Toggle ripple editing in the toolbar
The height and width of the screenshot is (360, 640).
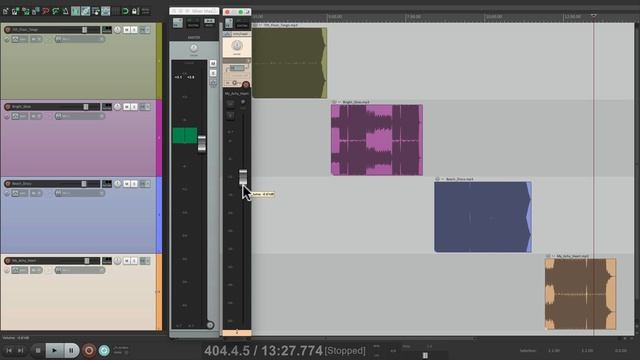coord(96,11)
